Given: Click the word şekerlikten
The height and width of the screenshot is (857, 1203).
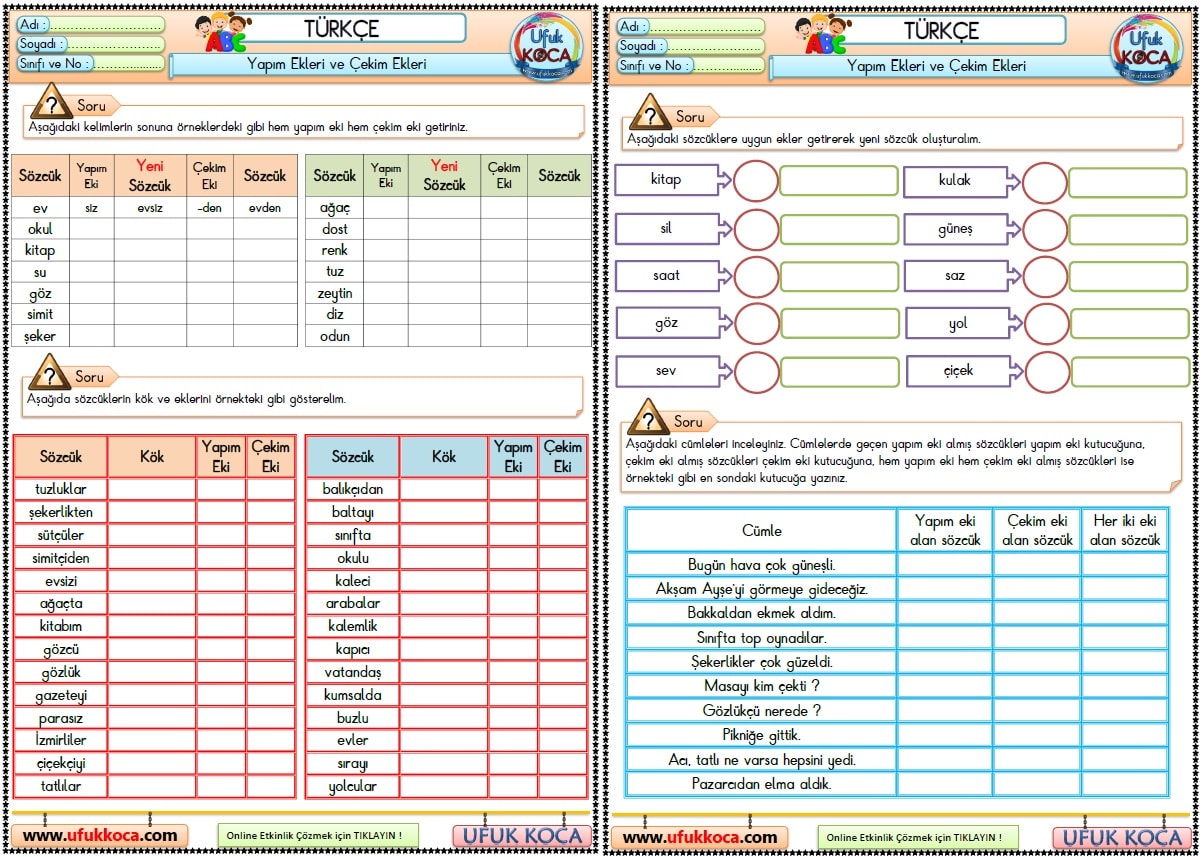Looking at the screenshot, I should pyautogui.click(x=61, y=512).
